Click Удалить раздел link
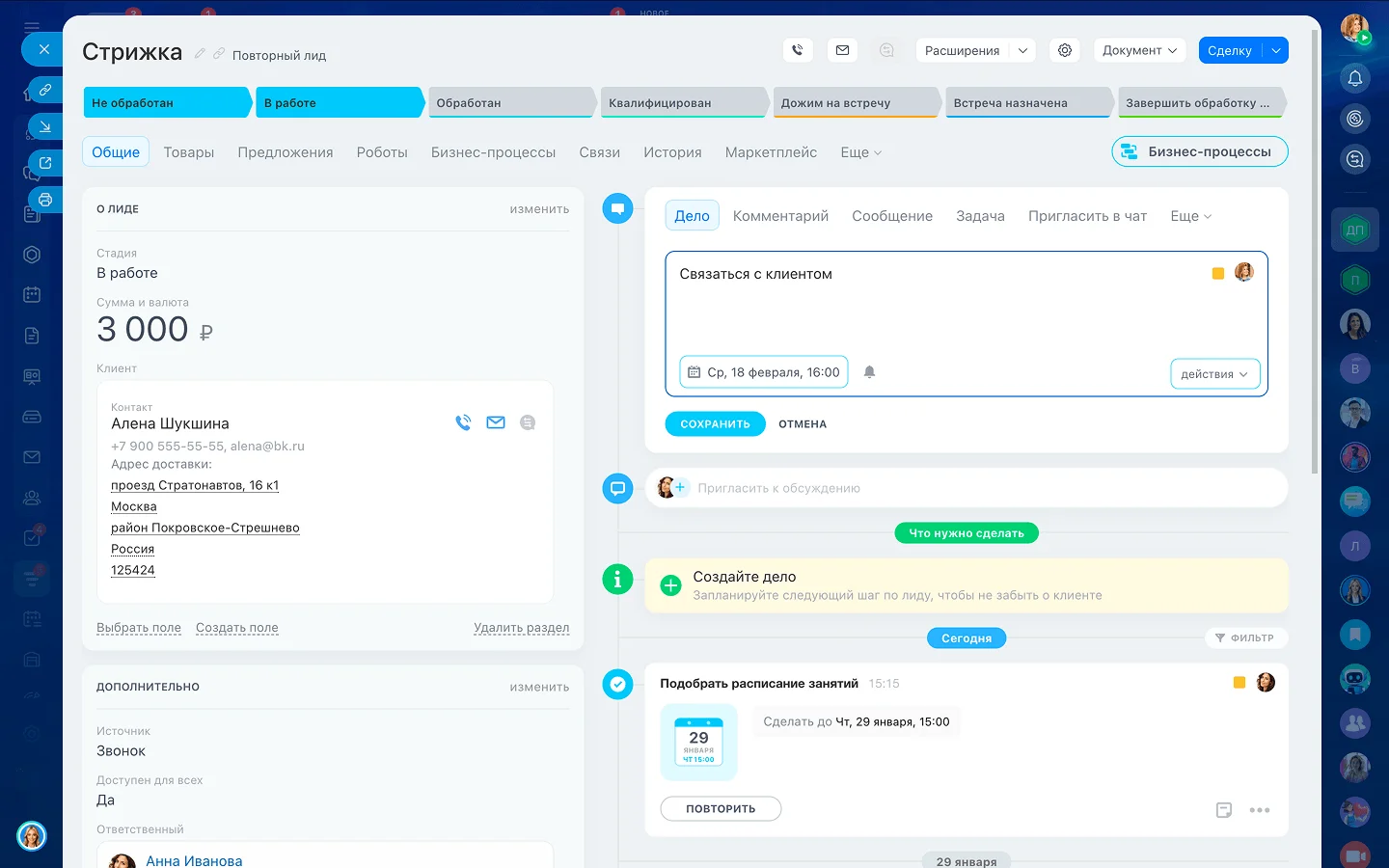 522,628
